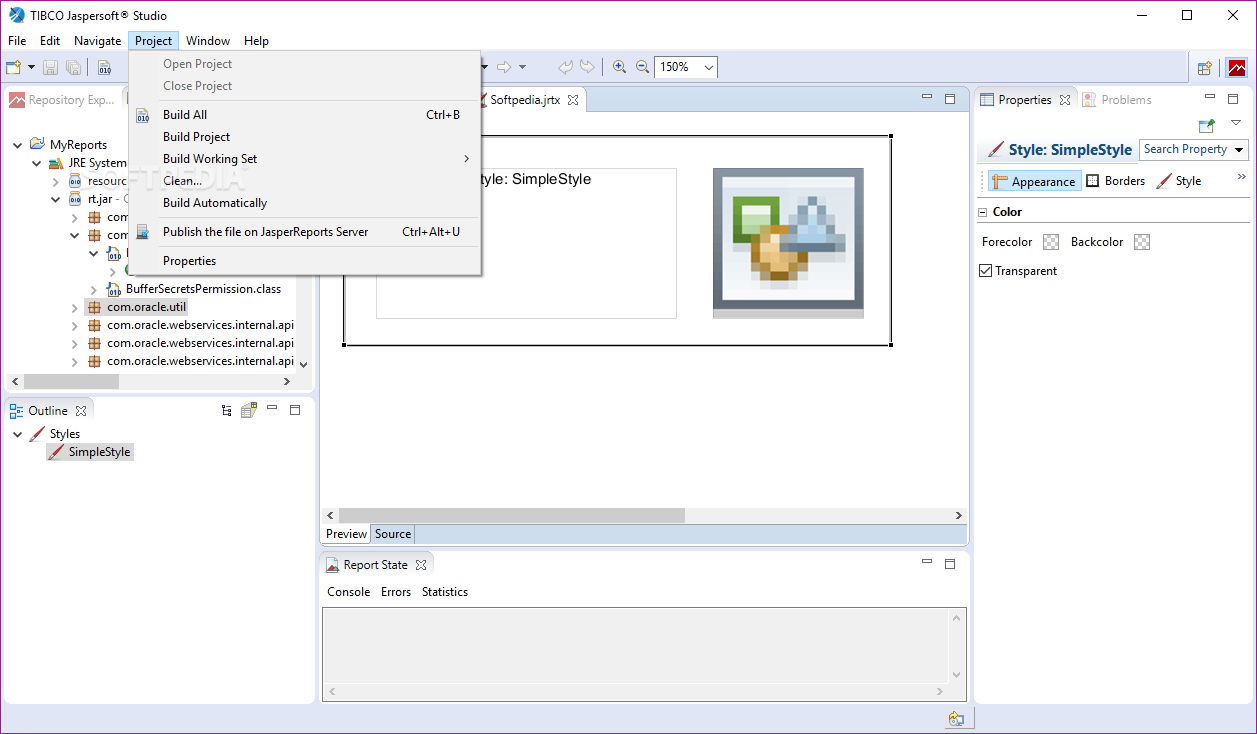Close the Outline view with its X
Image resolution: width=1257 pixels, height=734 pixels.
(x=81, y=411)
